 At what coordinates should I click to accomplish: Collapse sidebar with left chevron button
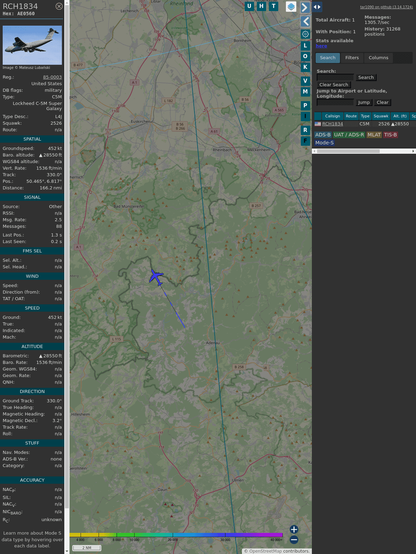click(x=305, y=21)
